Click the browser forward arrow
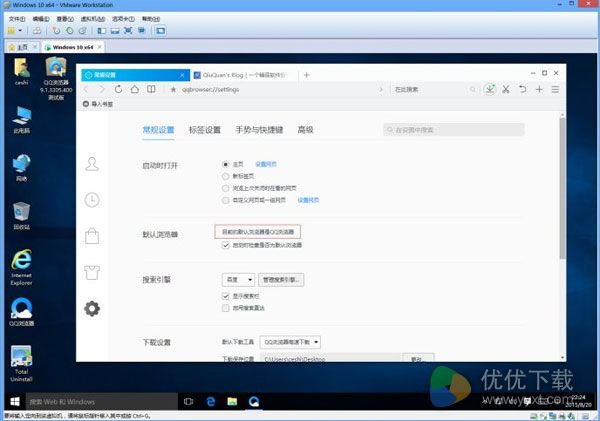The width and height of the screenshot is (600, 421). click(x=102, y=89)
